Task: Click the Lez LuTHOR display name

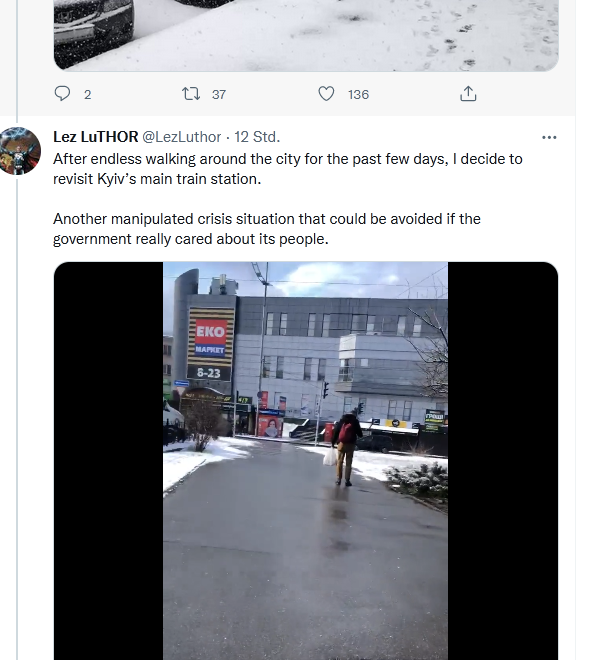Action: 96,137
